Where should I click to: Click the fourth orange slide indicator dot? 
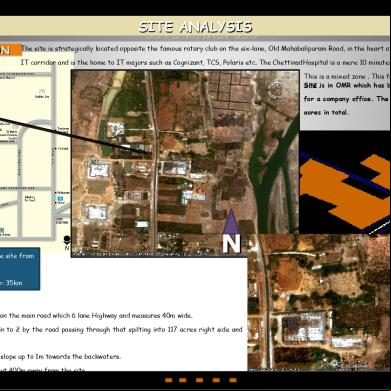(x=216, y=380)
